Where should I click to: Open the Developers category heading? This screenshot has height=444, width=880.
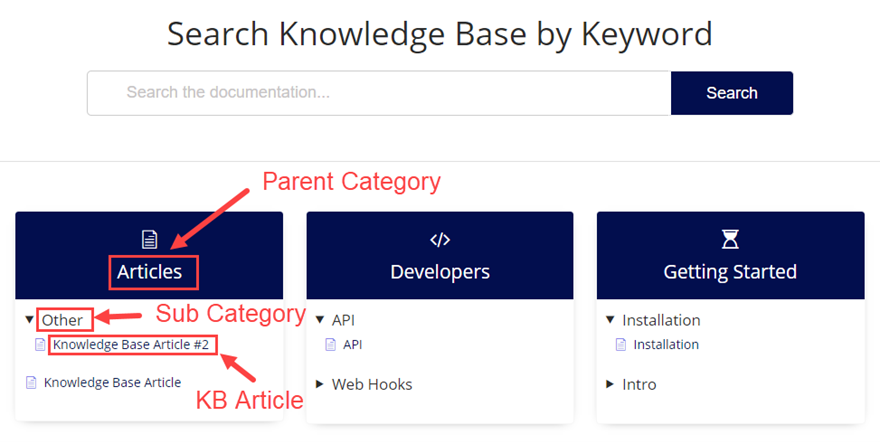440,271
